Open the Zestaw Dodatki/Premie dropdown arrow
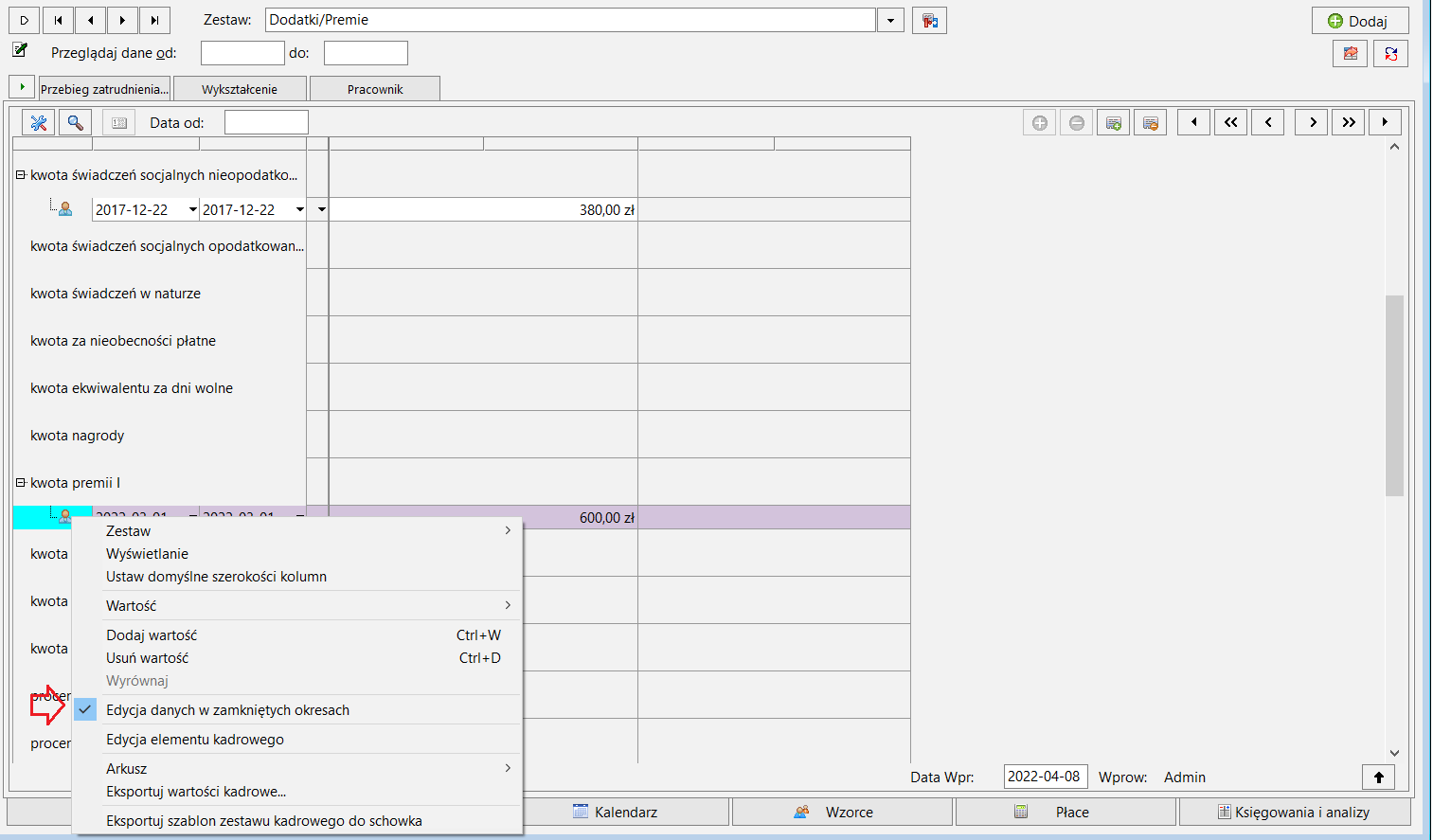The width and height of the screenshot is (1433, 840). click(x=890, y=21)
